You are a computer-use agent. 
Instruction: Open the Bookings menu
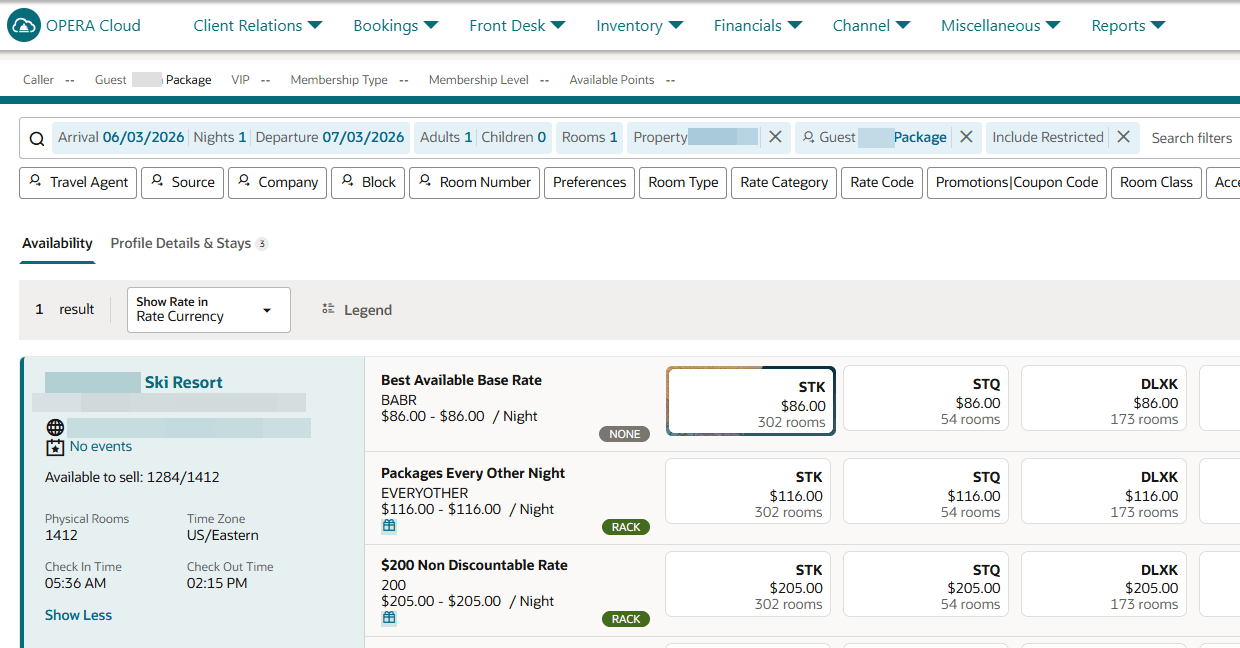pyautogui.click(x=395, y=26)
